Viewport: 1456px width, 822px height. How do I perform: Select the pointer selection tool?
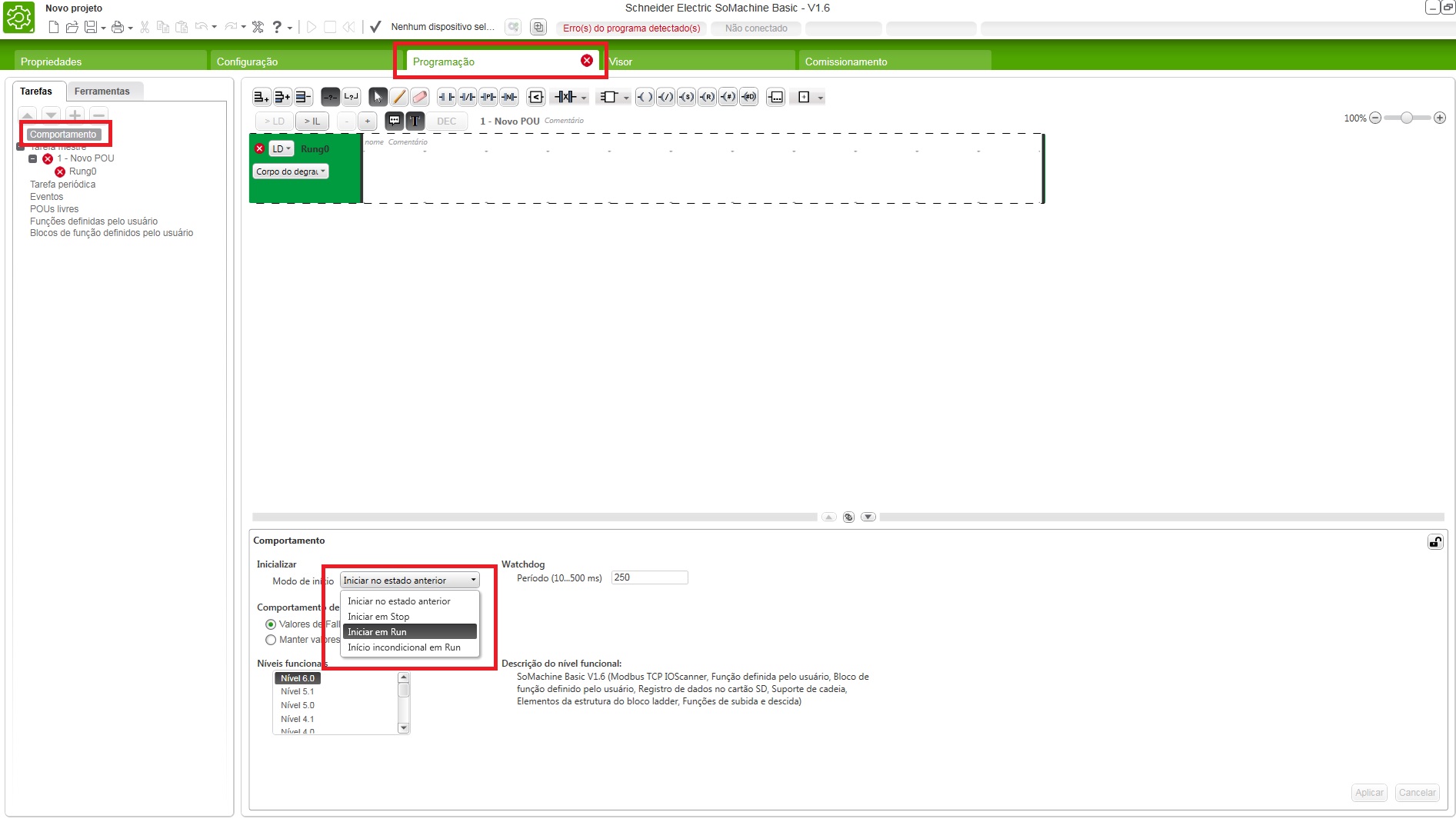tap(378, 97)
